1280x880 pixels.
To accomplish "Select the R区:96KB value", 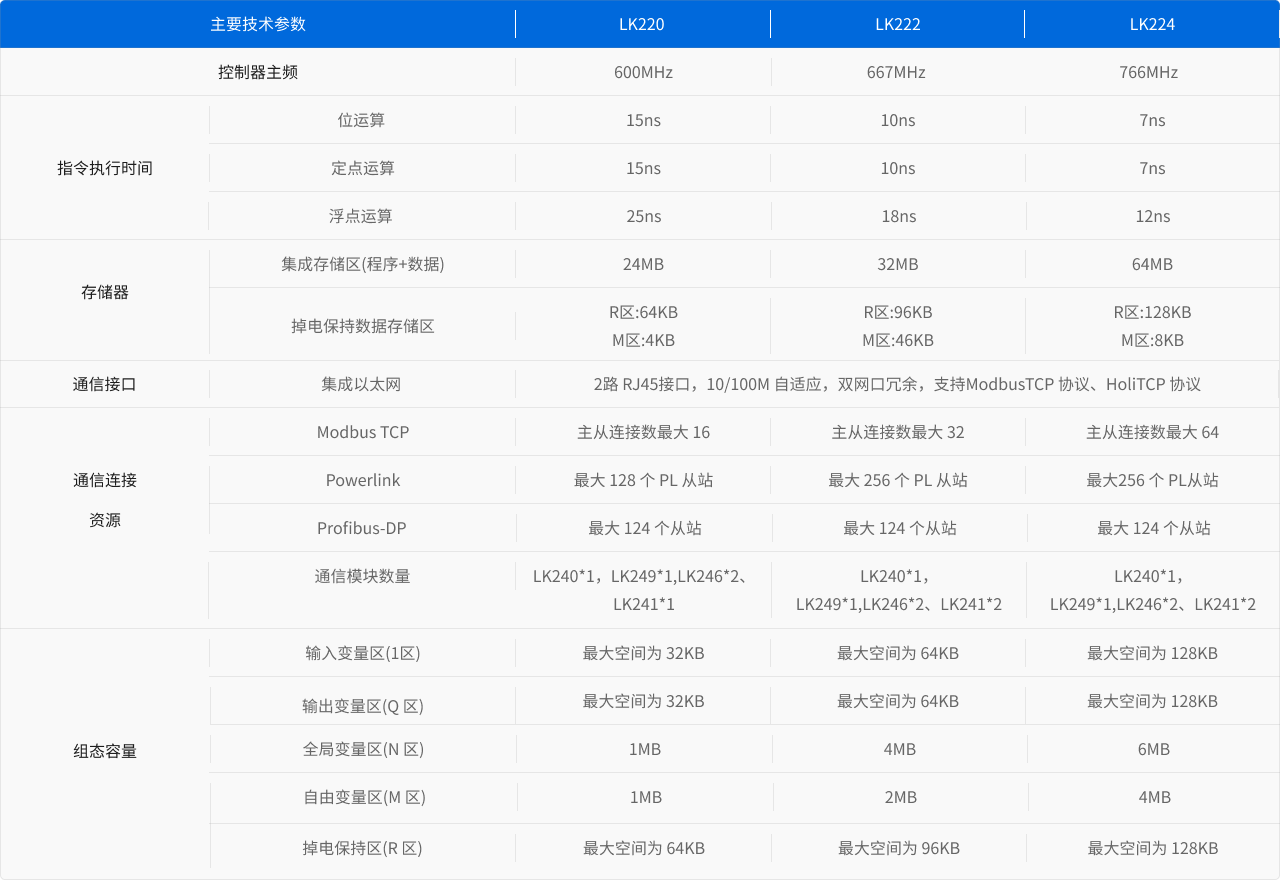I will [x=898, y=312].
